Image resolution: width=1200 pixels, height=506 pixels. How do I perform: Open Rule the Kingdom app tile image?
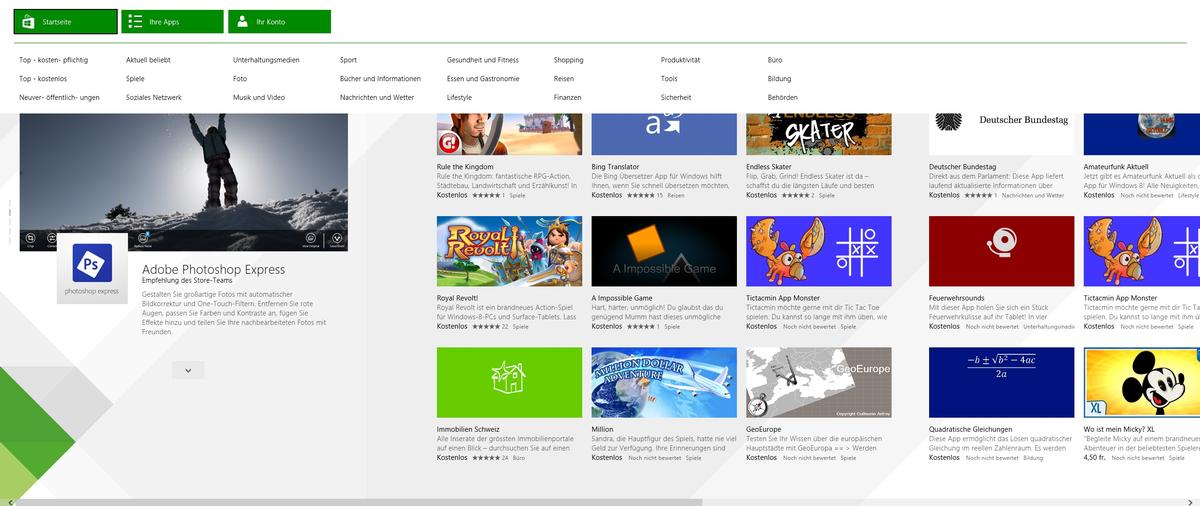pyautogui.click(x=509, y=135)
